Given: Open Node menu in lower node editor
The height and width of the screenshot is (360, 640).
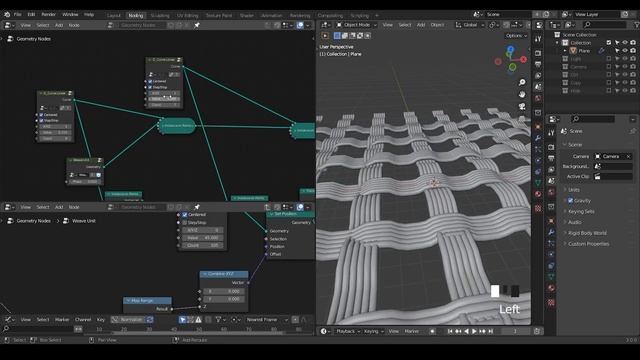Looking at the screenshot, I should (x=74, y=207).
